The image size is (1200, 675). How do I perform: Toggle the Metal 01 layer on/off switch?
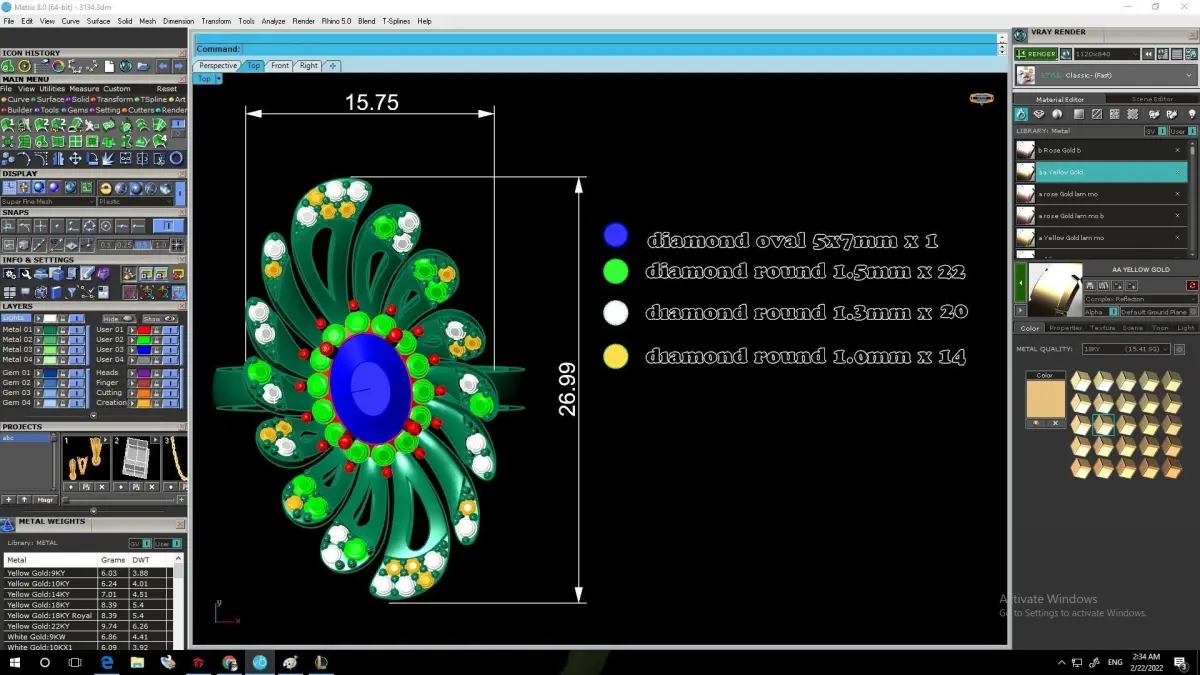pos(76,330)
